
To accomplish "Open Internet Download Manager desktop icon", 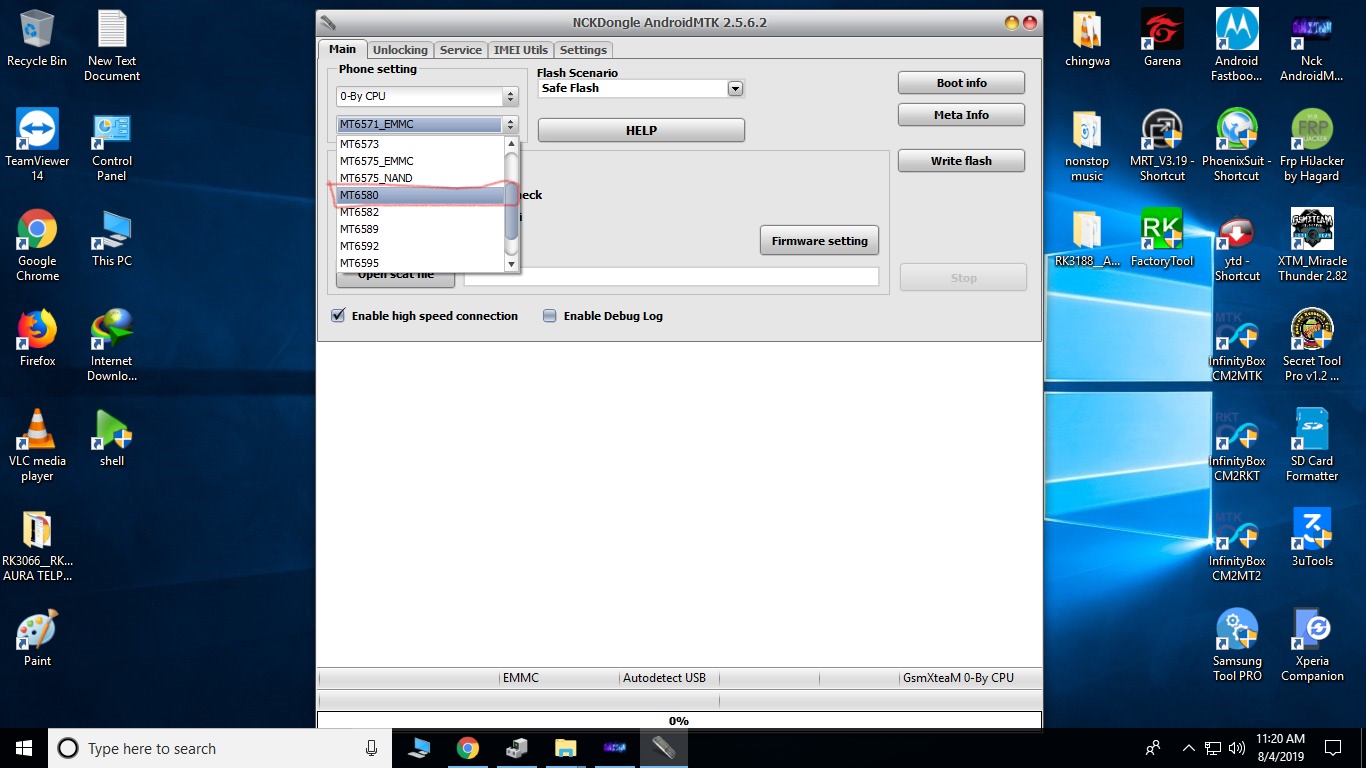I will 112,345.
